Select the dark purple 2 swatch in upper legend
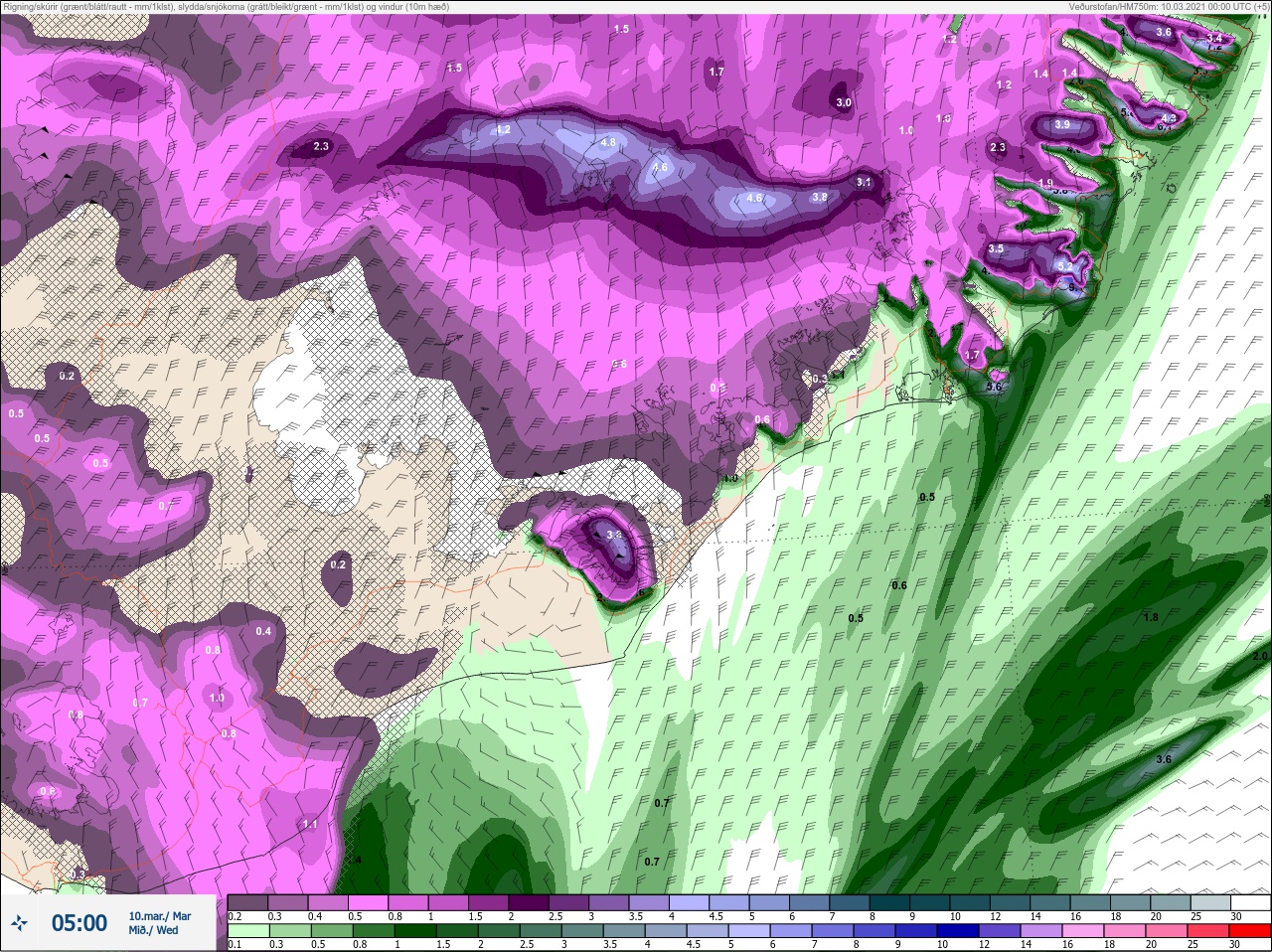The width and height of the screenshot is (1272, 952). 530,903
